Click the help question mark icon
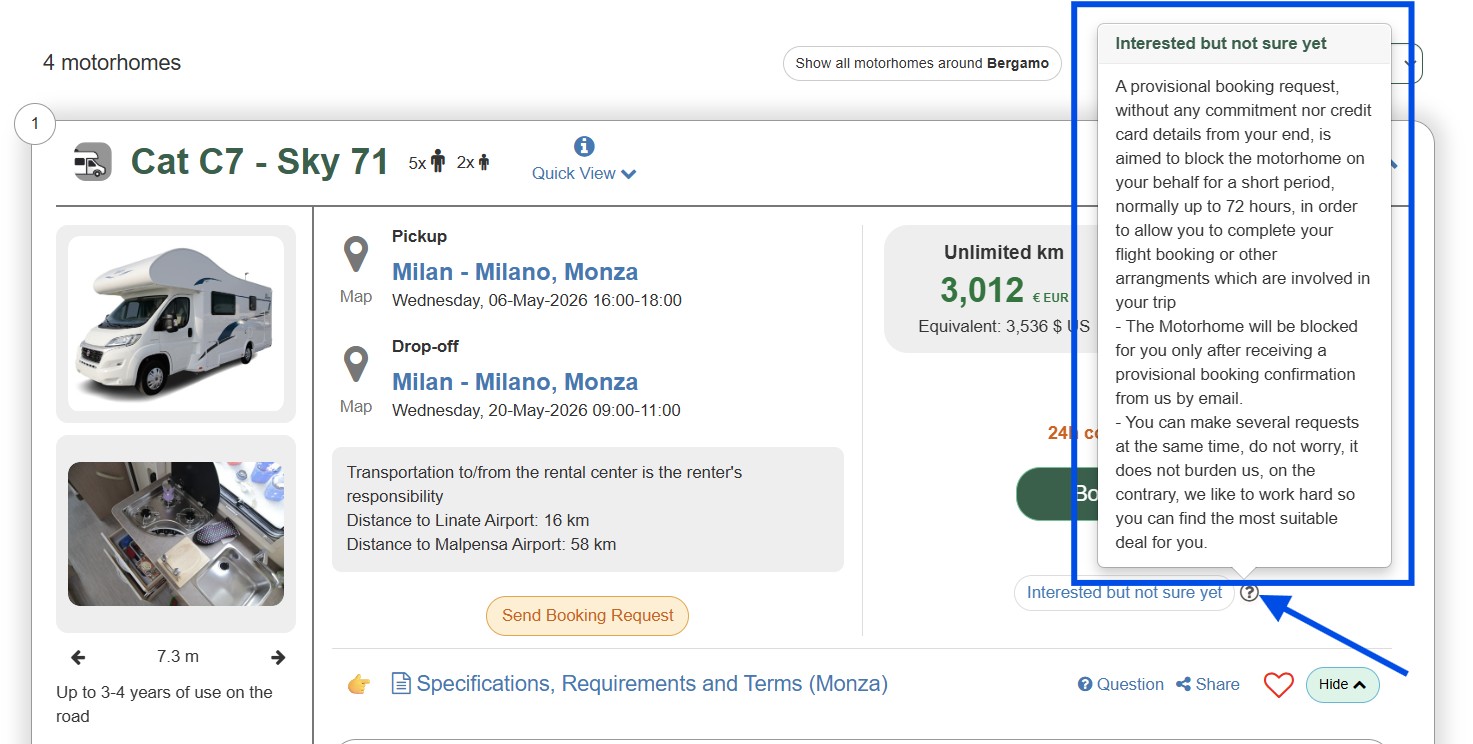 point(1249,592)
